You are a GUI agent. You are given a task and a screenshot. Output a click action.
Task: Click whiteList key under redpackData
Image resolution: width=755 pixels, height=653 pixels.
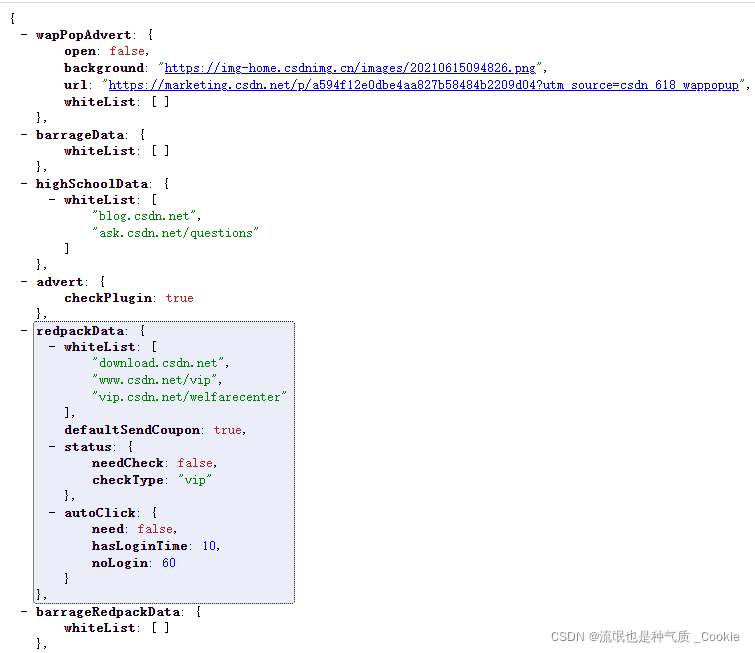click(99, 347)
